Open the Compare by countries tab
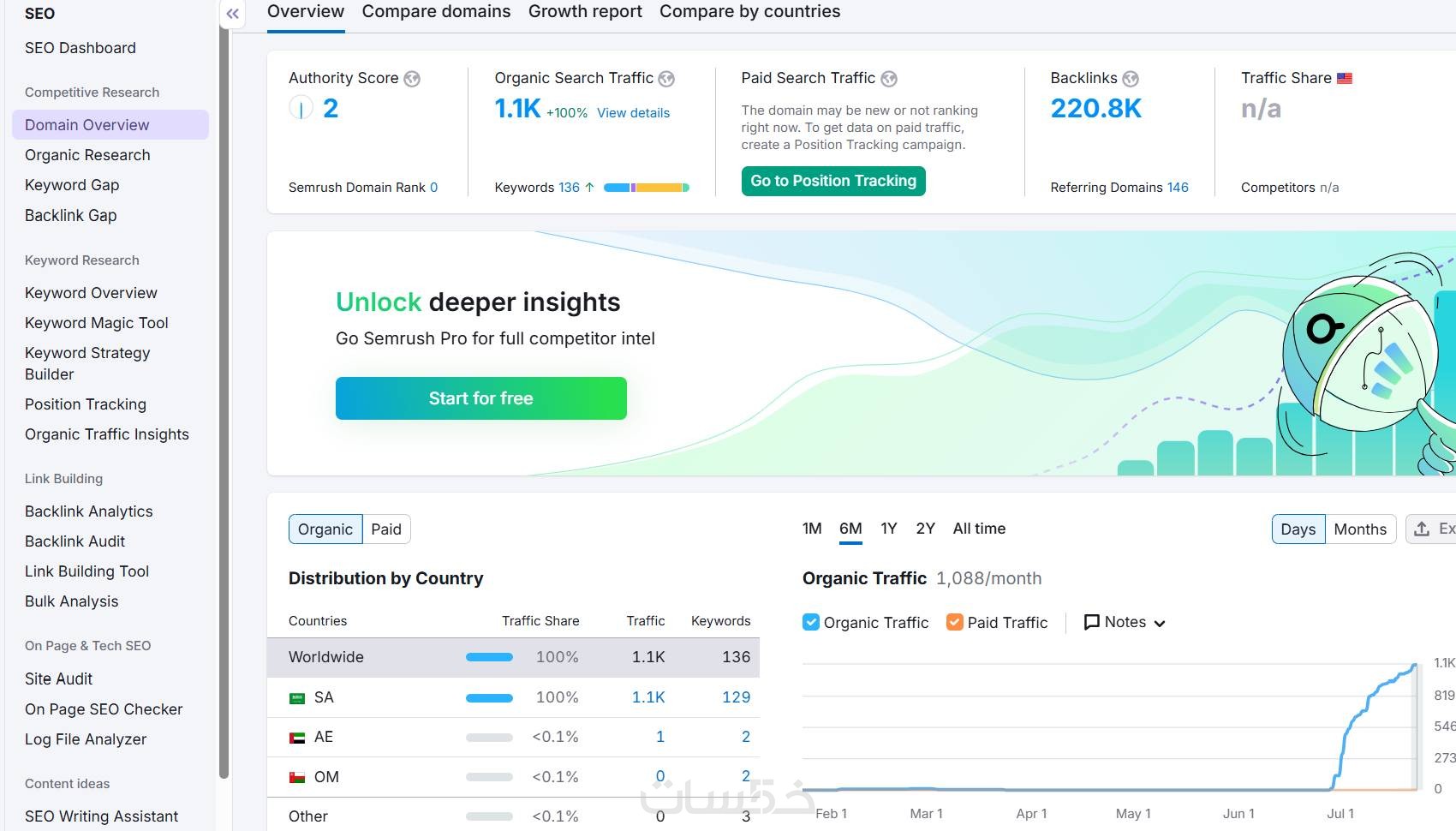1456x831 pixels. pos(750,12)
